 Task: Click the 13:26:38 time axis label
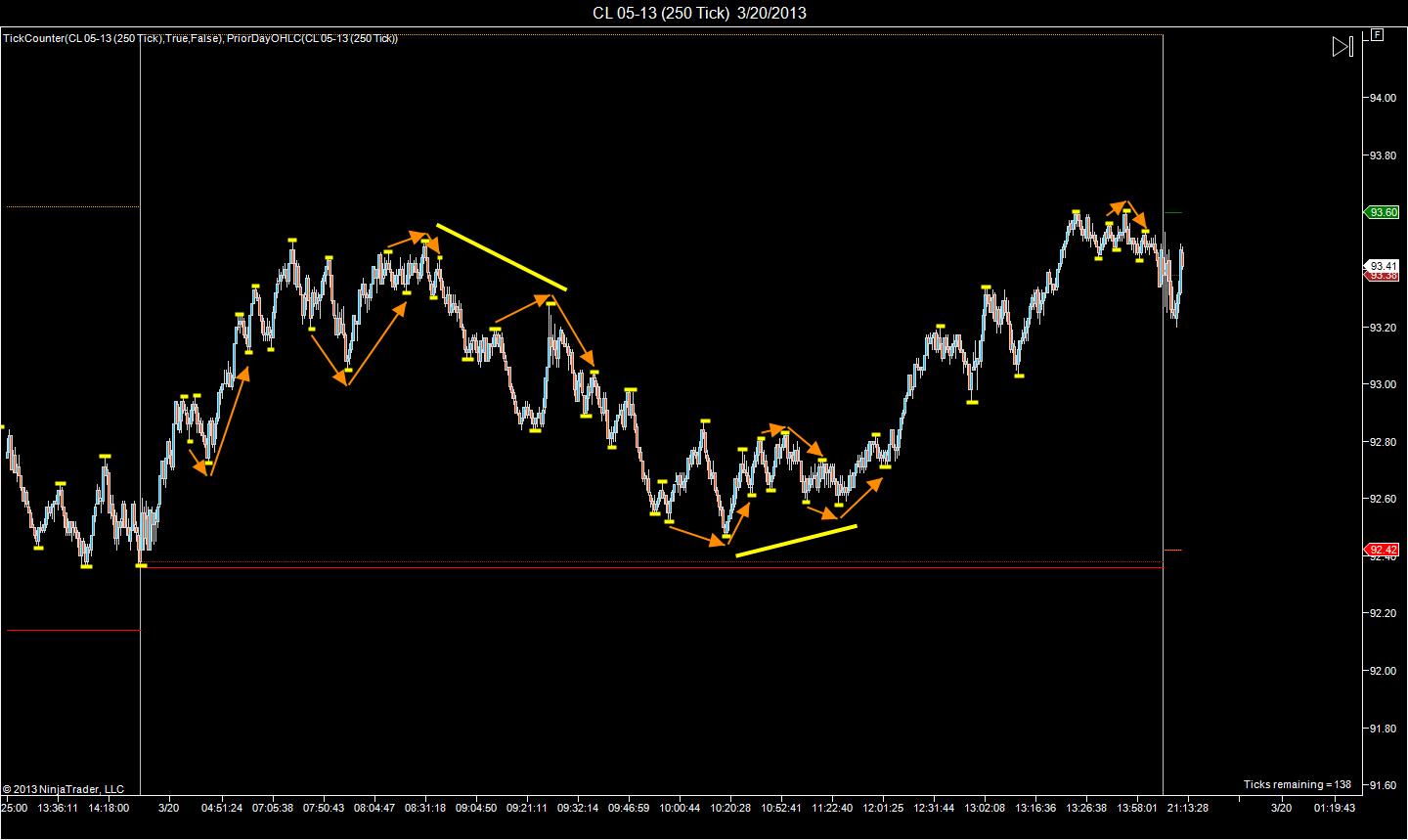coord(1086,808)
